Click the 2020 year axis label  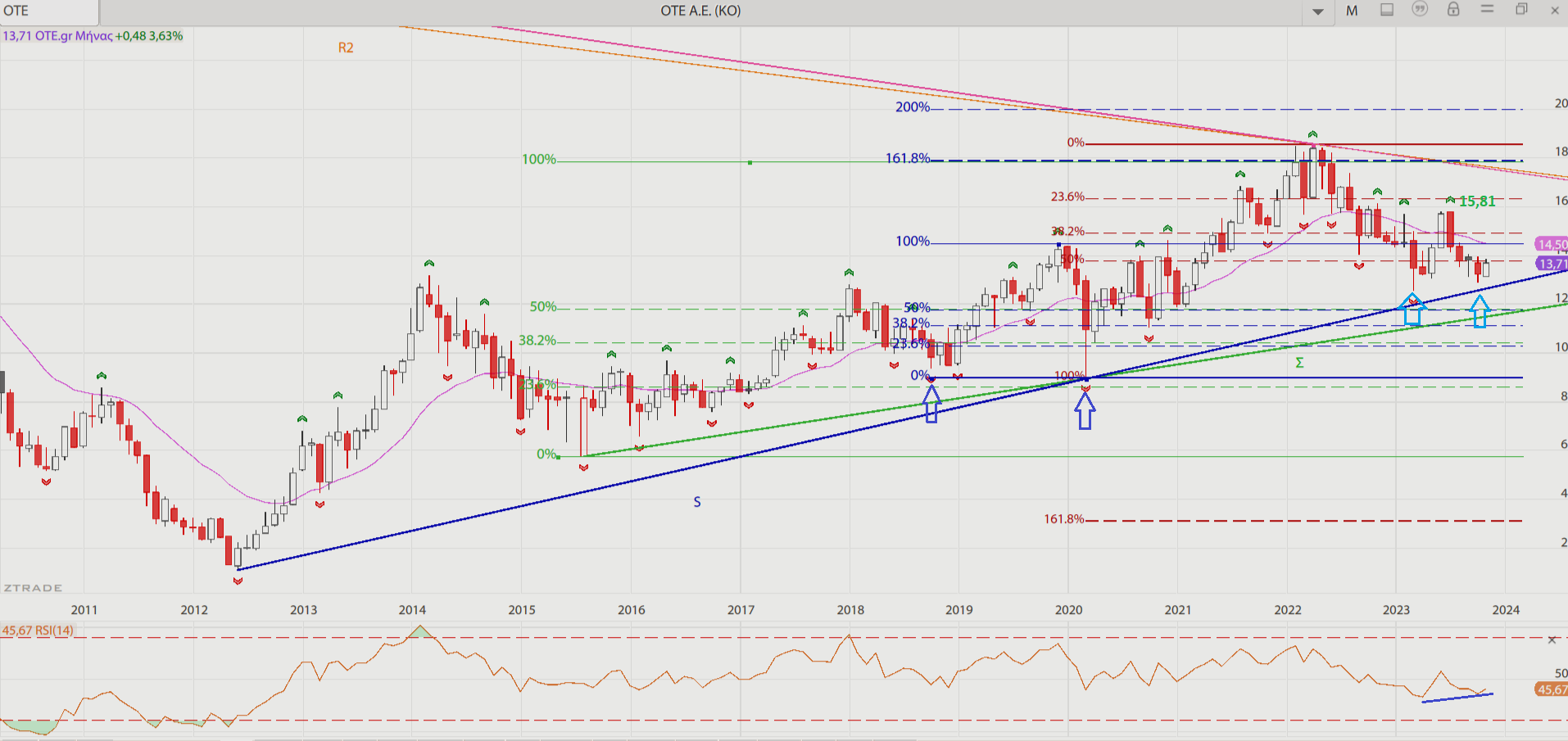pos(1068,610)
